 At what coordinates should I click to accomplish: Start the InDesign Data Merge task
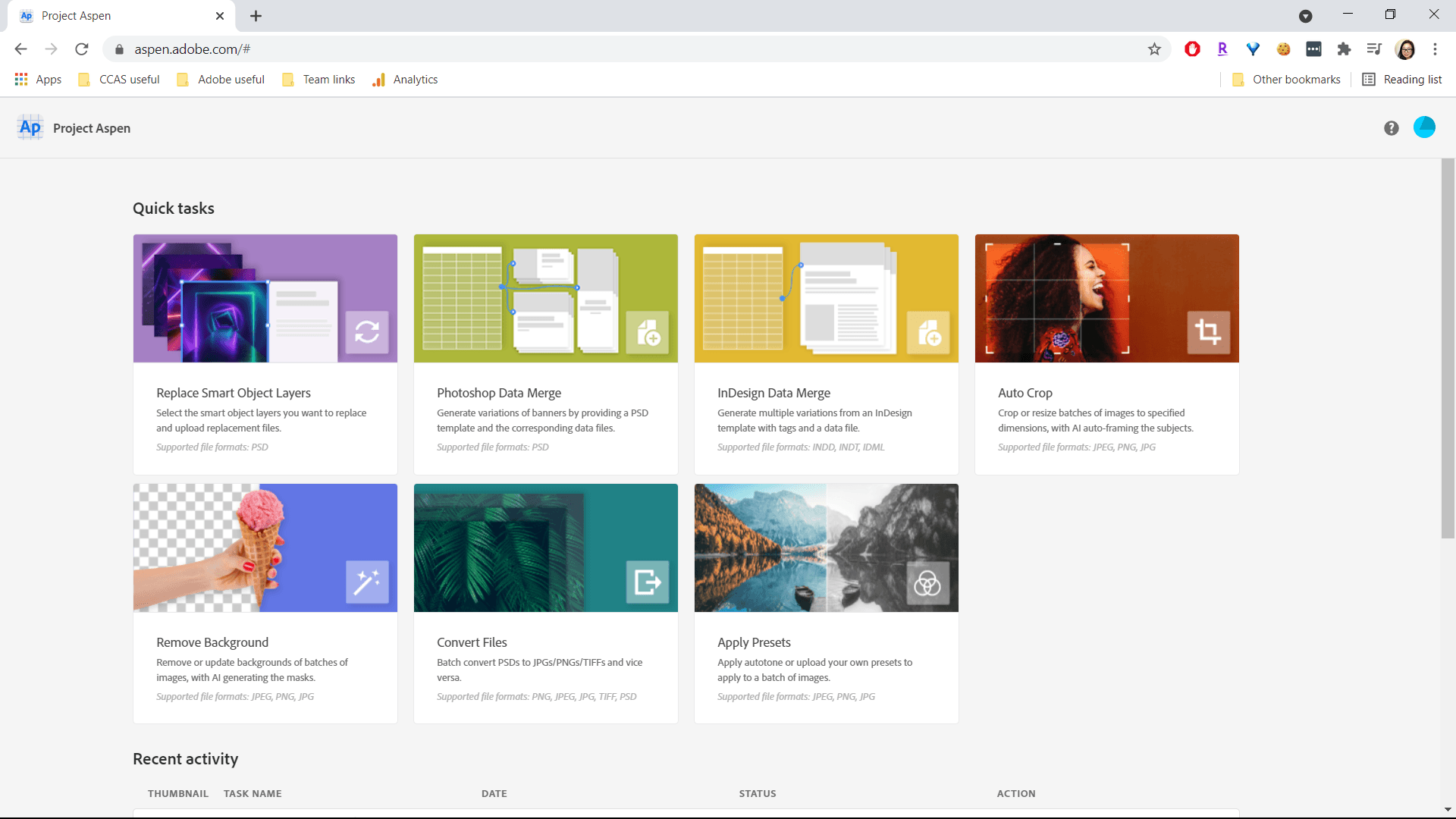(826, 354)
